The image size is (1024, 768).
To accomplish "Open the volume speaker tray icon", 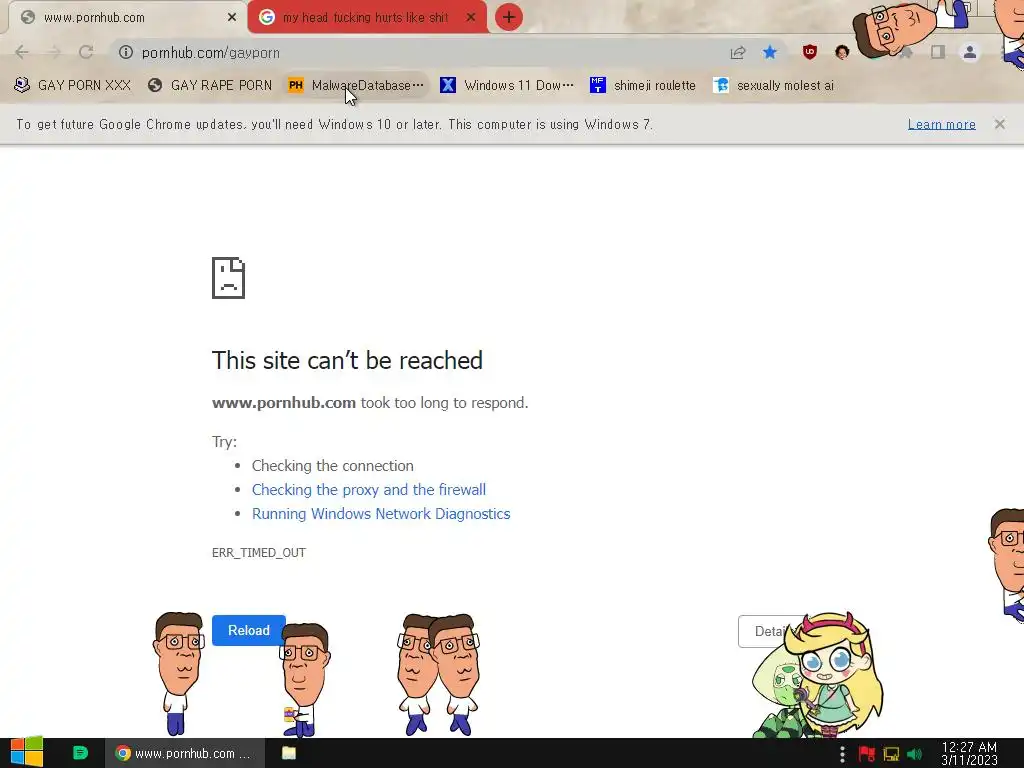I will point(915,754).
